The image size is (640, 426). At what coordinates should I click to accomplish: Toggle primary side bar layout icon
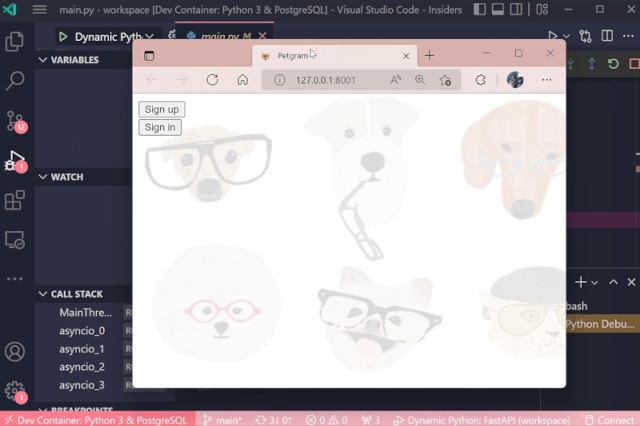(480, 9)
